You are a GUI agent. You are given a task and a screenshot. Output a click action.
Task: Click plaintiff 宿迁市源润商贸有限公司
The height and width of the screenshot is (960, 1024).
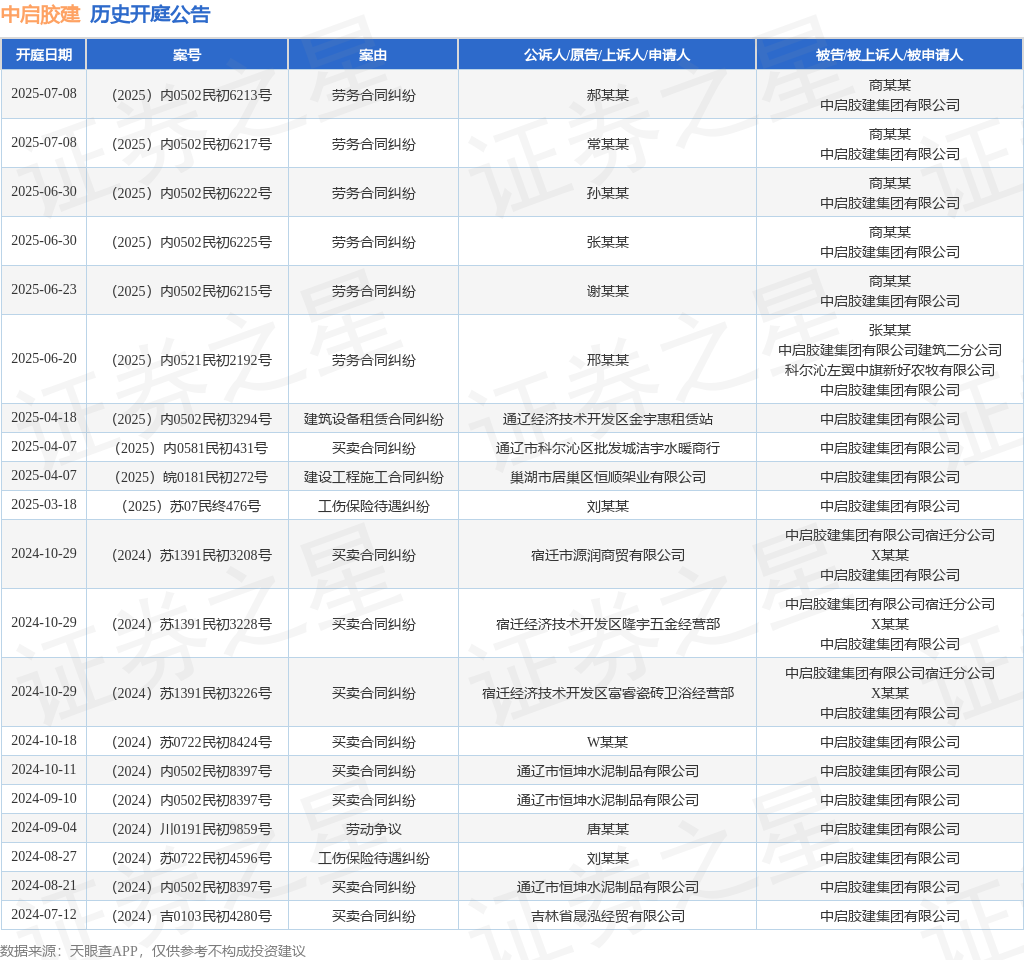pyautogui.click(x=607, y=556)
